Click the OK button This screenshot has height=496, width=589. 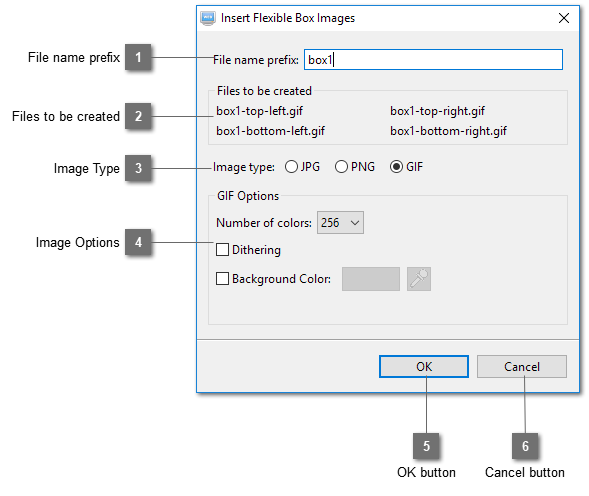[x=424, y=366]
